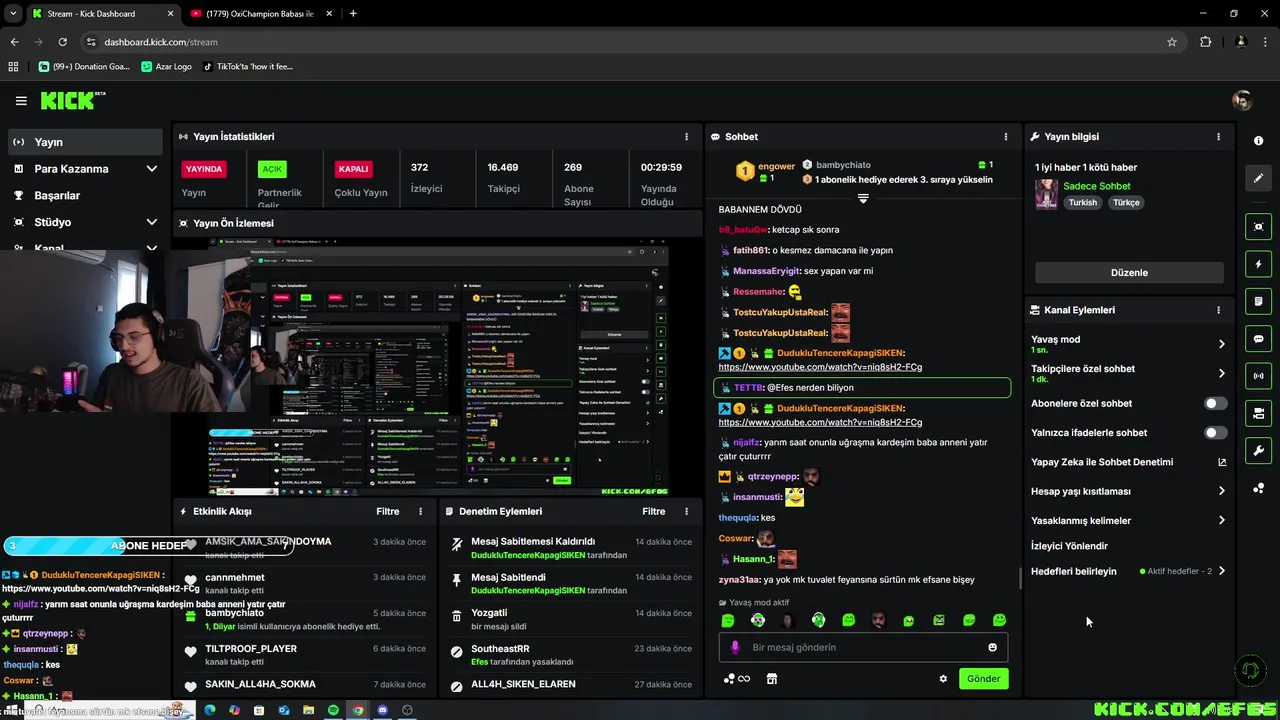Select Başarılar in the left sidebar
The width and height of the screenshot is (1280, 720).
click(x=85, y=195)
